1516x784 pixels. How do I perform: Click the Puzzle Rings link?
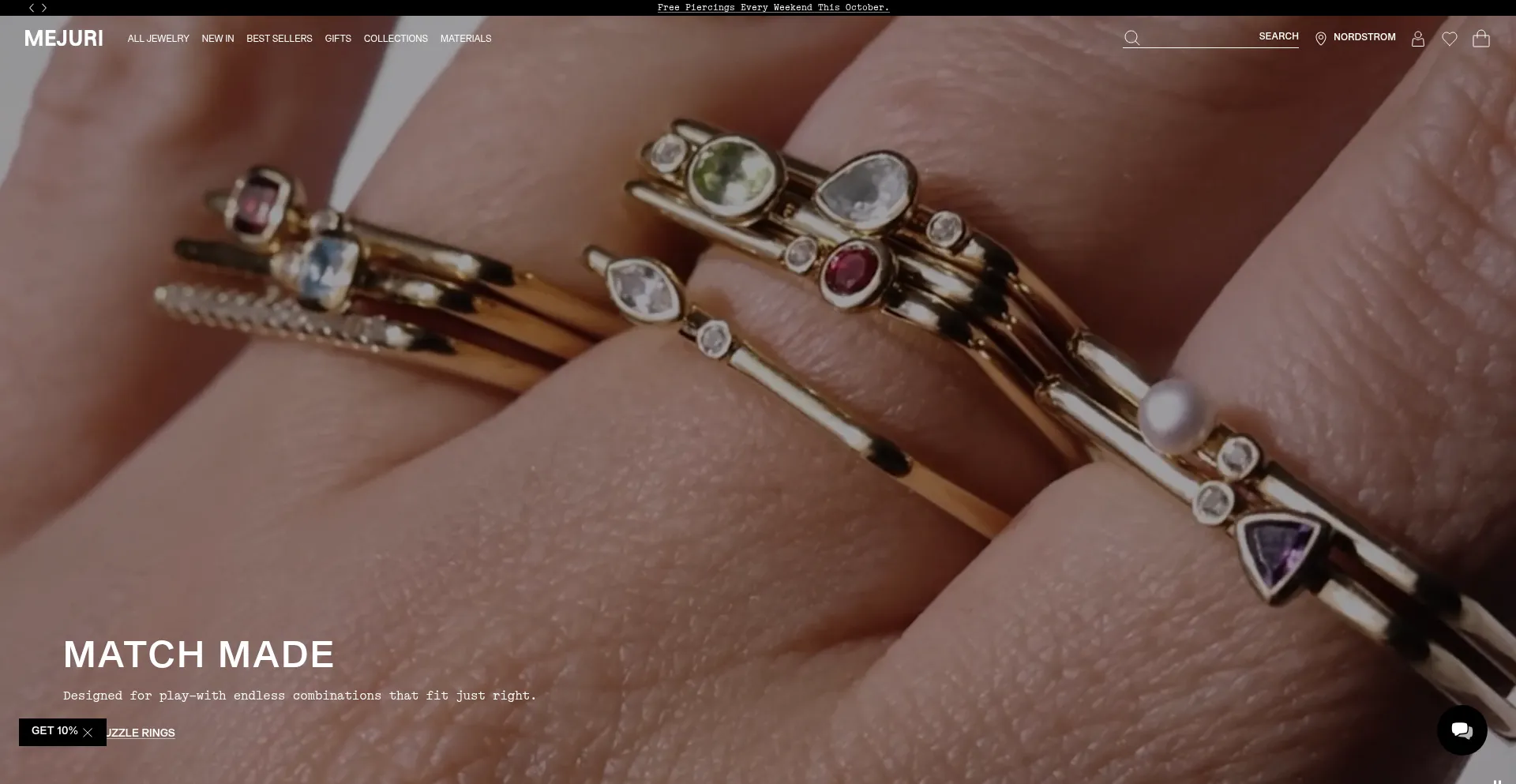pyautogui.click(x=142, y=733)
